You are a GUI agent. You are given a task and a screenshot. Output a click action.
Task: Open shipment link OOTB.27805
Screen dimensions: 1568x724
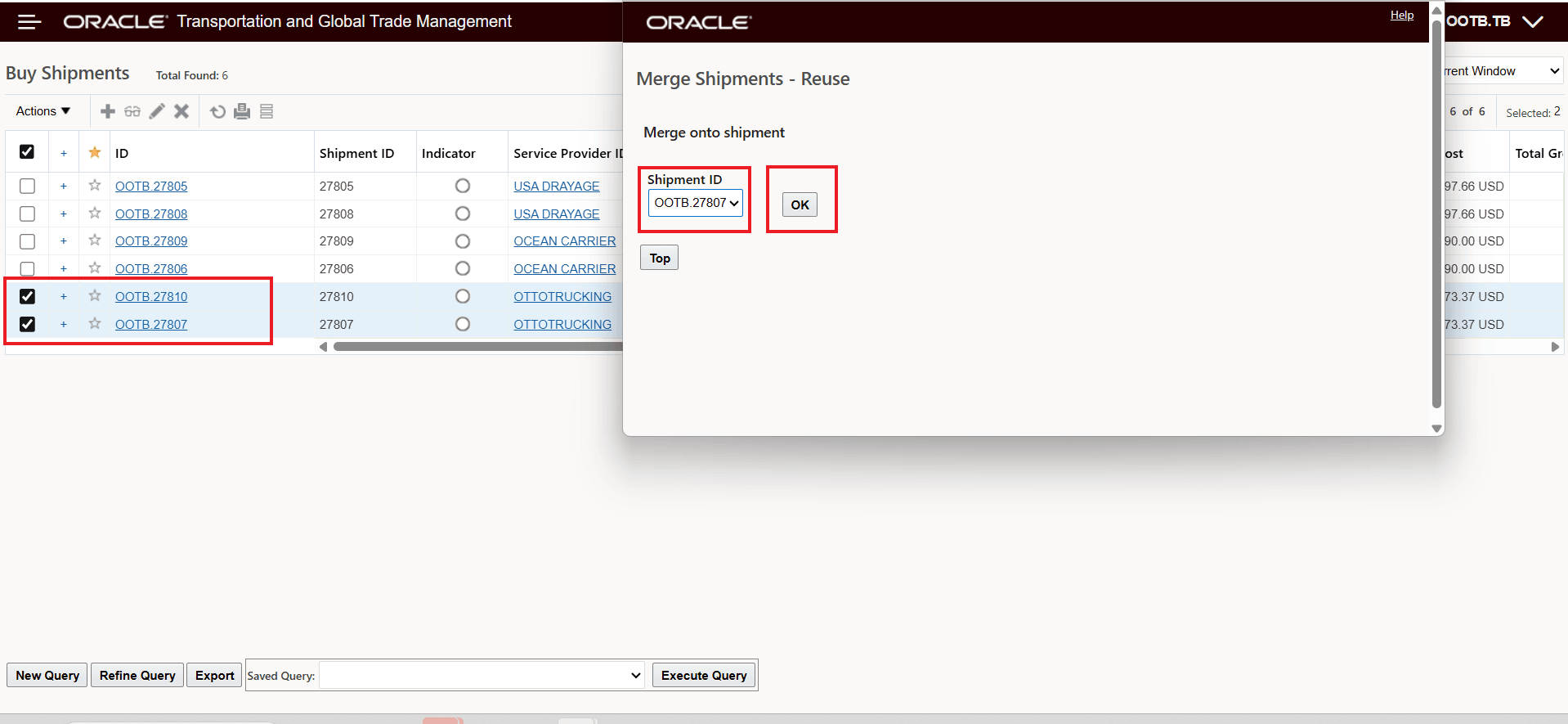point(151,187)
